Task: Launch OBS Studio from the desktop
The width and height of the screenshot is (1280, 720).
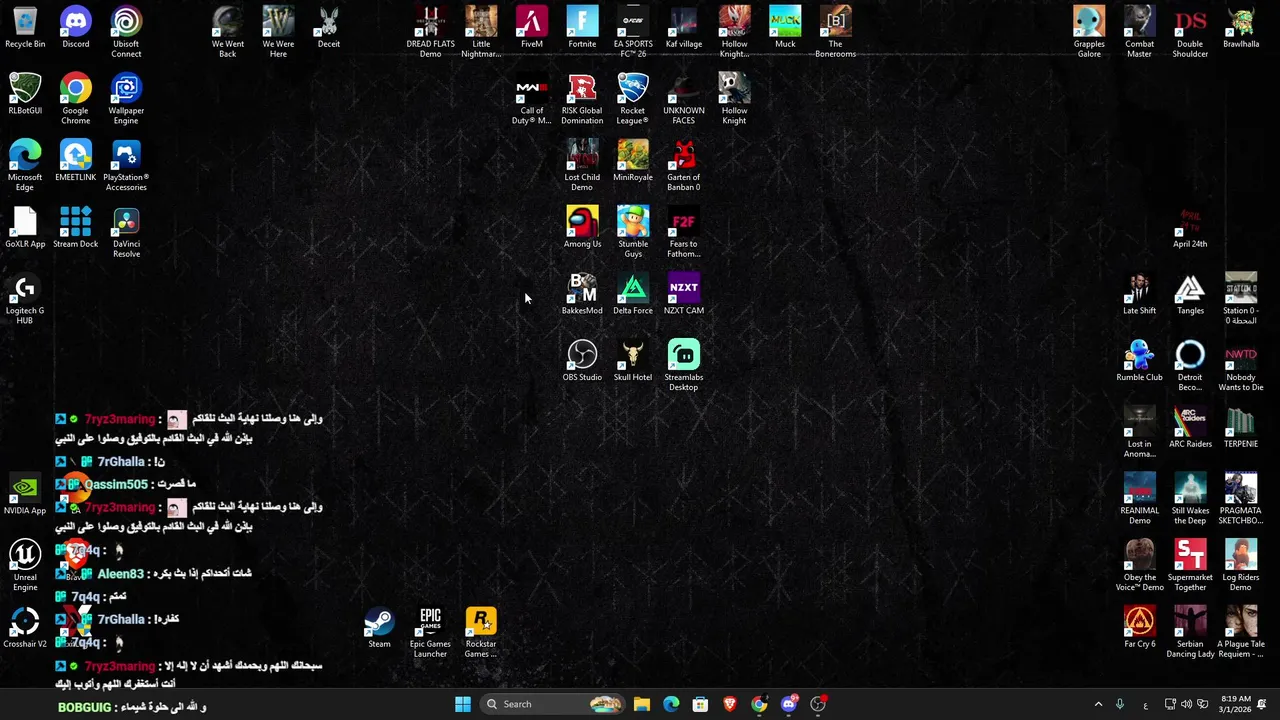Action: [582, 361]
